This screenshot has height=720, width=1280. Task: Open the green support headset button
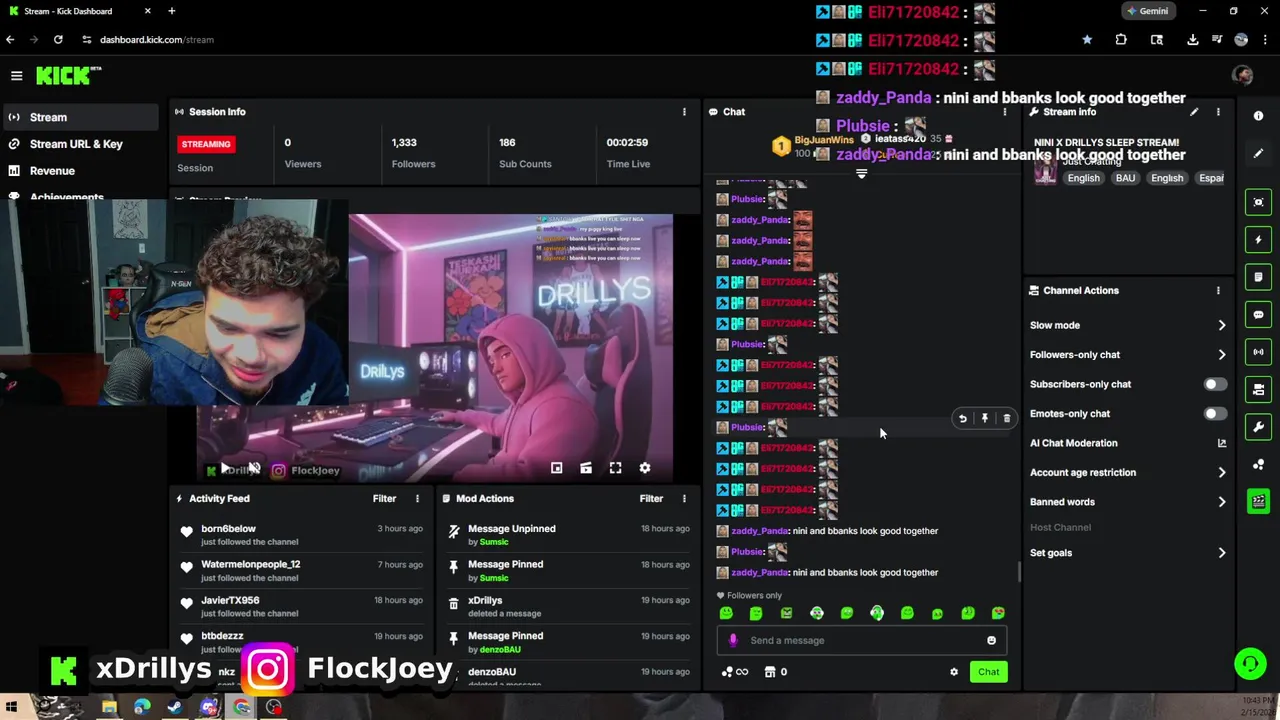pyautogui.click(x=1249, y=663)
